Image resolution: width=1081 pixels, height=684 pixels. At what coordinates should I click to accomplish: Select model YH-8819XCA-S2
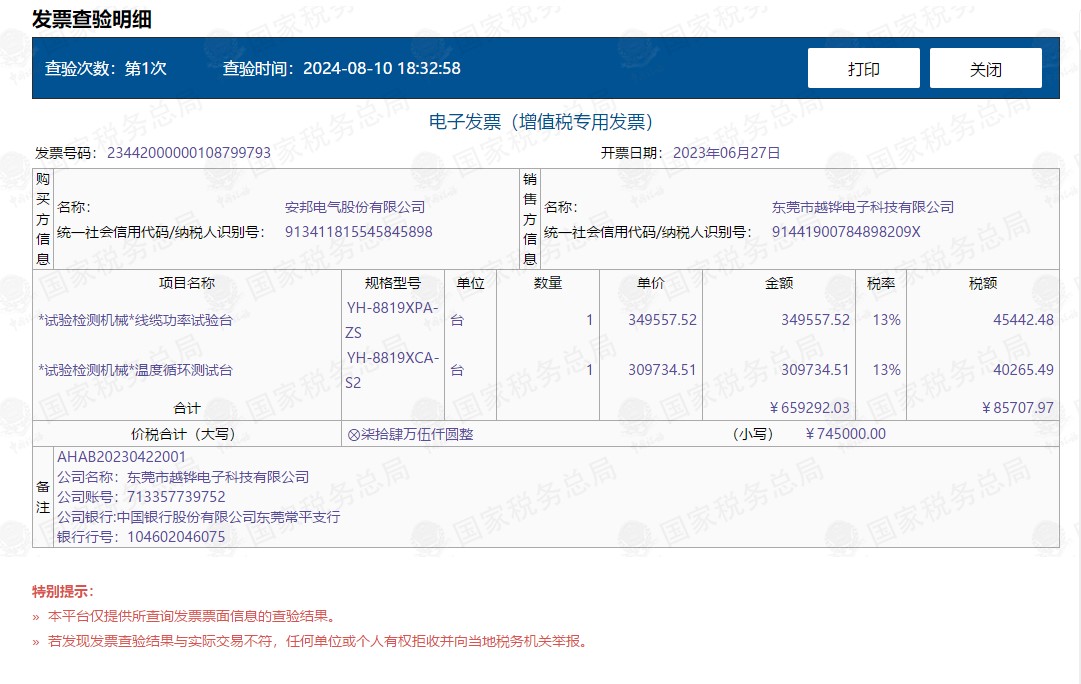tap(392, 370)
